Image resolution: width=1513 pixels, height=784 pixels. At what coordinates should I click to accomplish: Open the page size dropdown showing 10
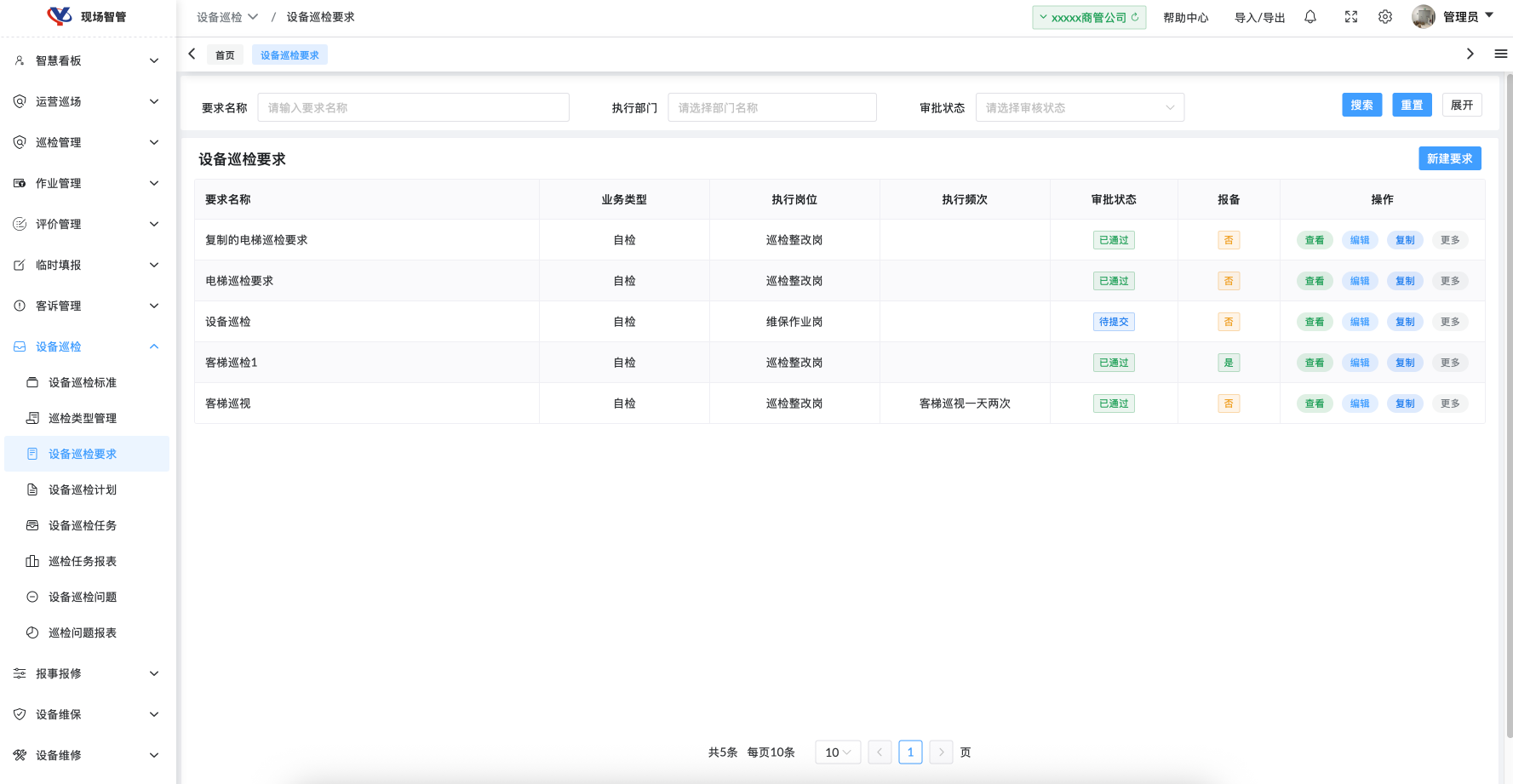pyautogui.click(x=837, y=753)
